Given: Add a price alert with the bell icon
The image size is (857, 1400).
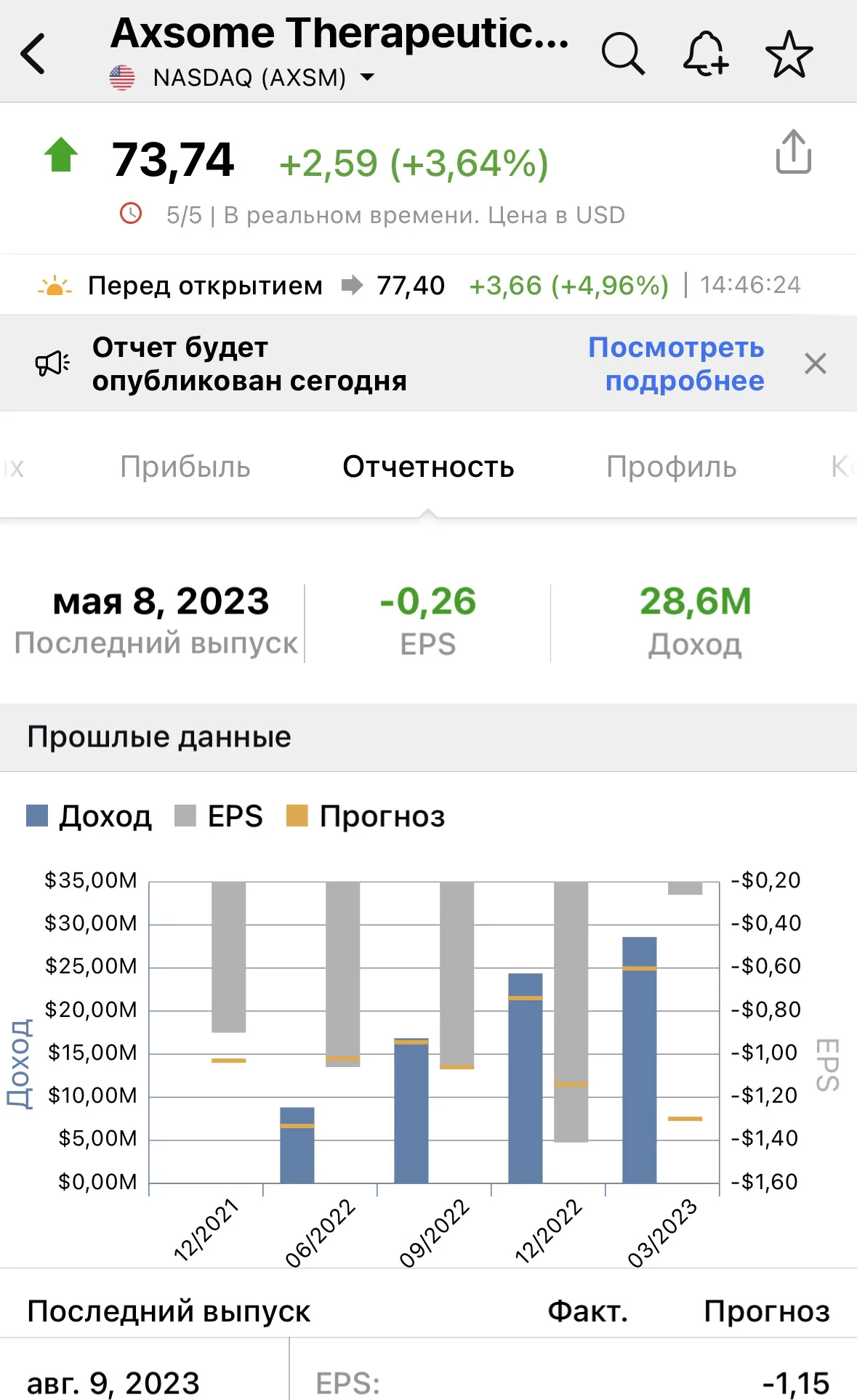Looking at the screenshot, I should pos(706,54).
